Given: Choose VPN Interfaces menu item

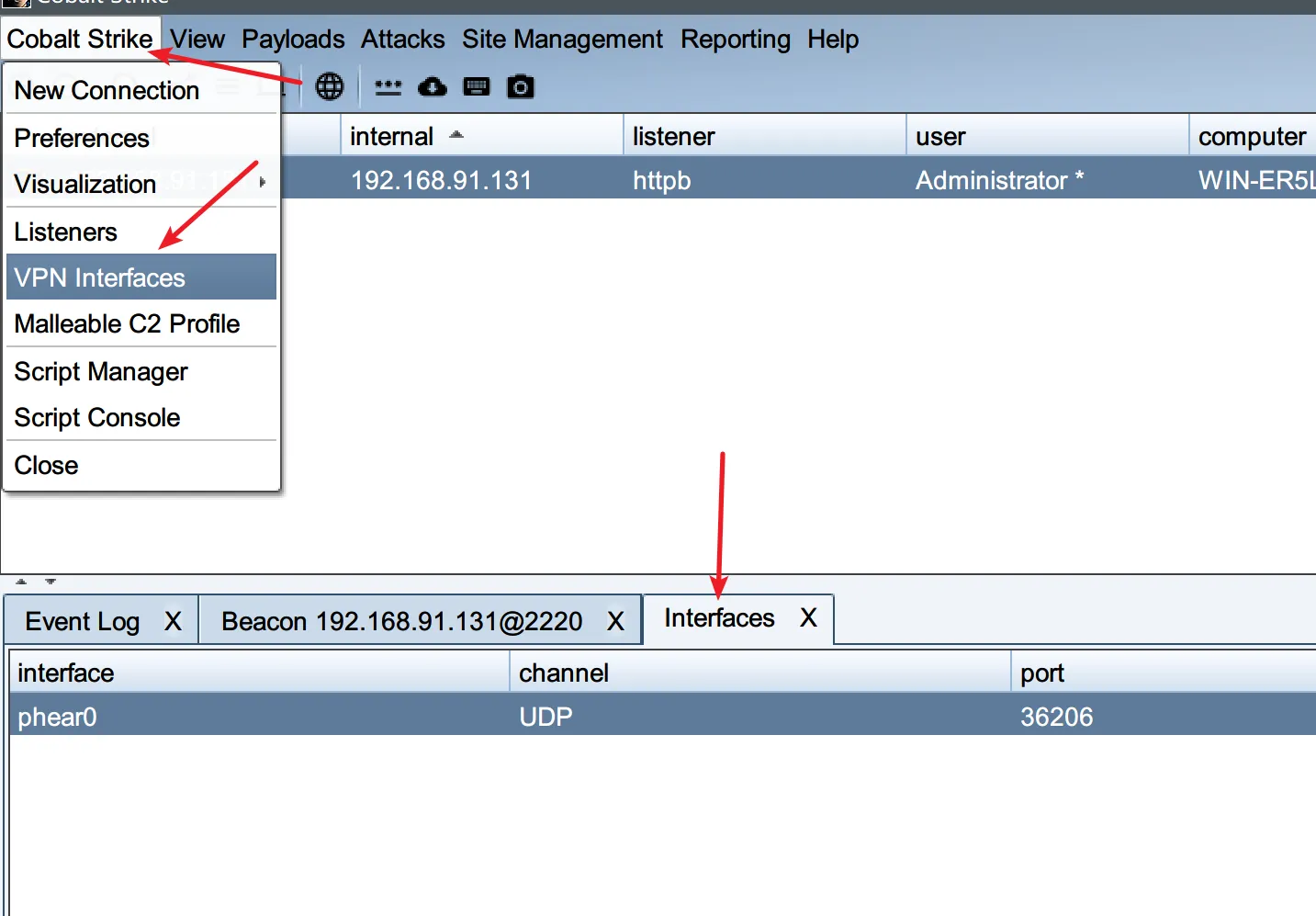Looking at the screenshot, I should pos(141,277).
